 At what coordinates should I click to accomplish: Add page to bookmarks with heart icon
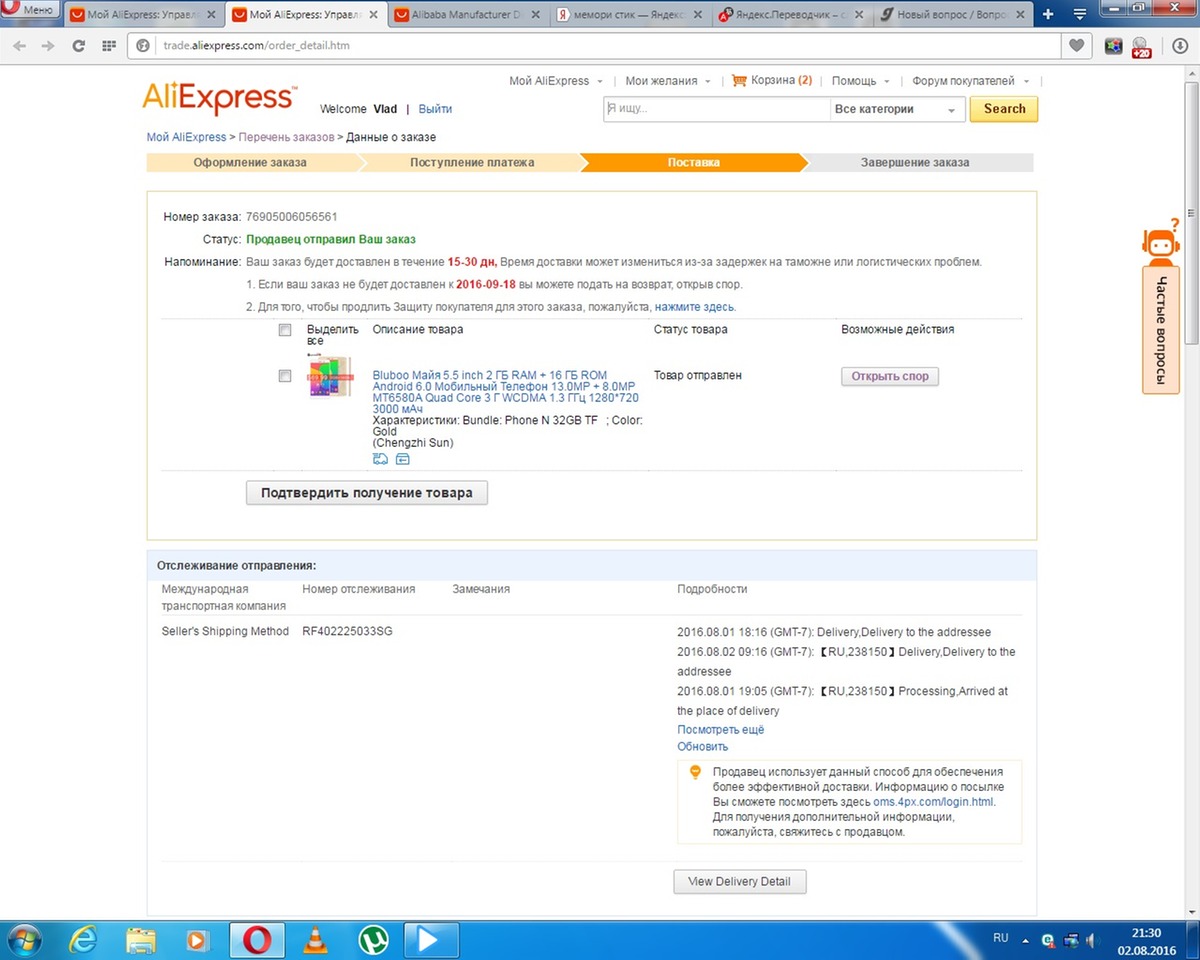click(x=1076, y=46)
